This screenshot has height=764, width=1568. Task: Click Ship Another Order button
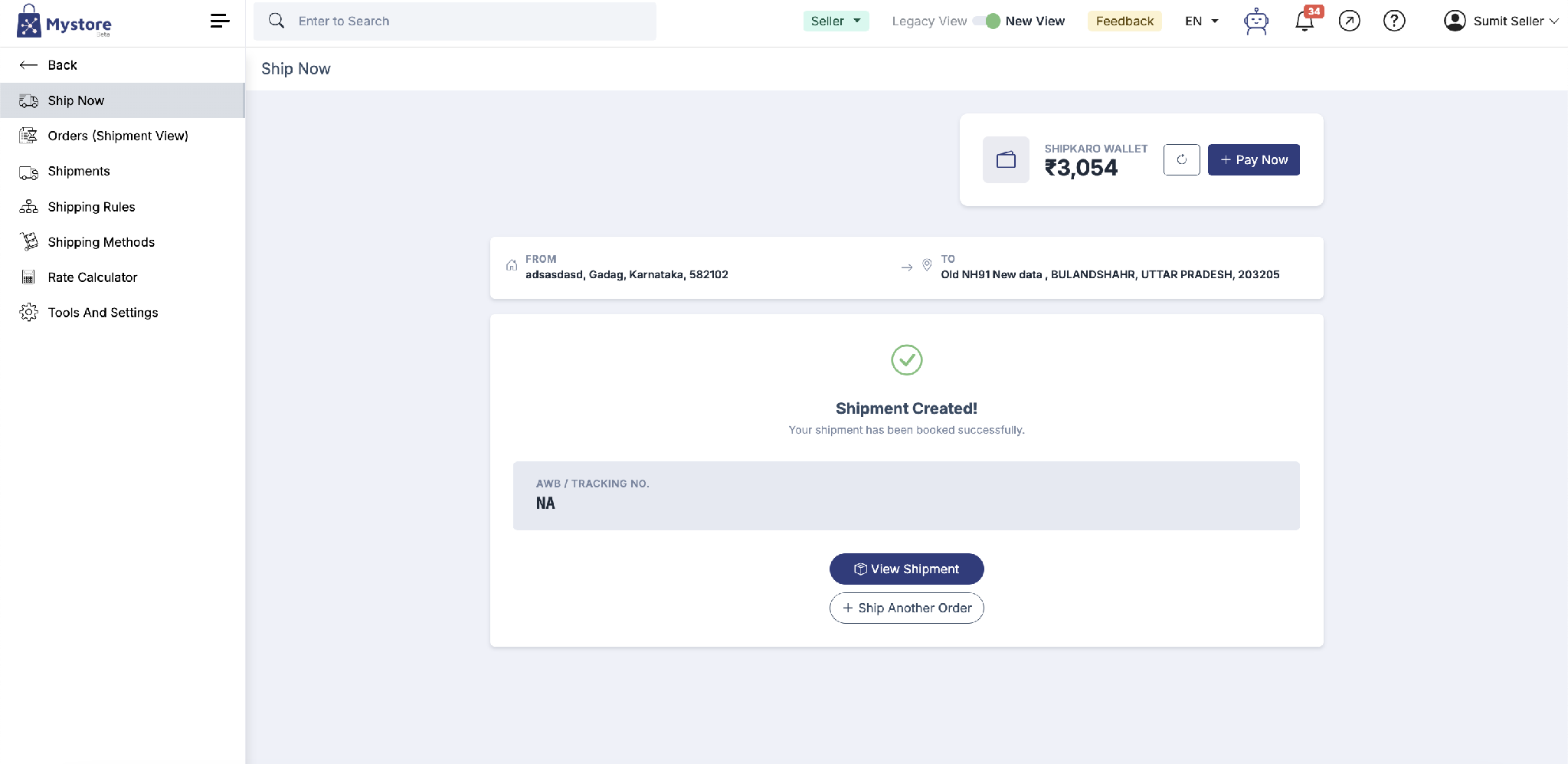tap(906, 608)
